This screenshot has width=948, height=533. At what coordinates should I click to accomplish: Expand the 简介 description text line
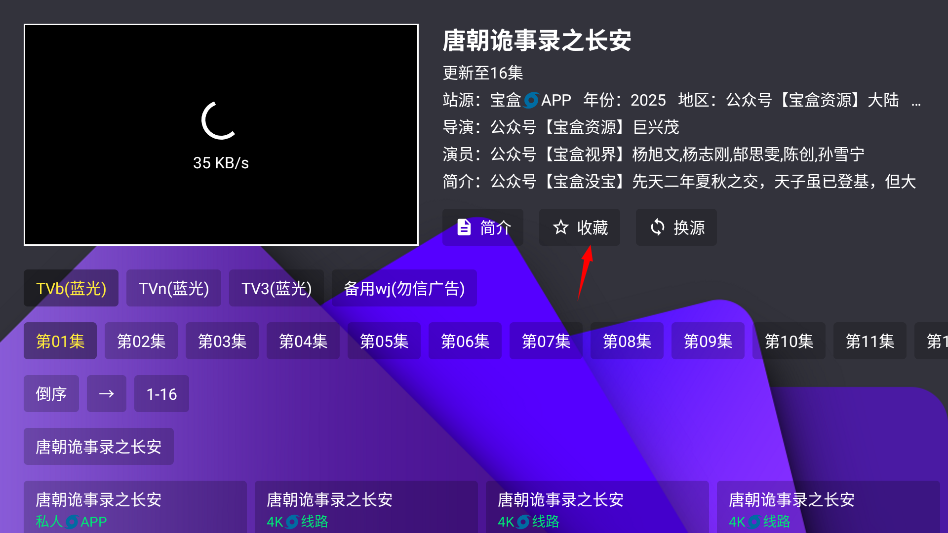(x=680, y=181)
